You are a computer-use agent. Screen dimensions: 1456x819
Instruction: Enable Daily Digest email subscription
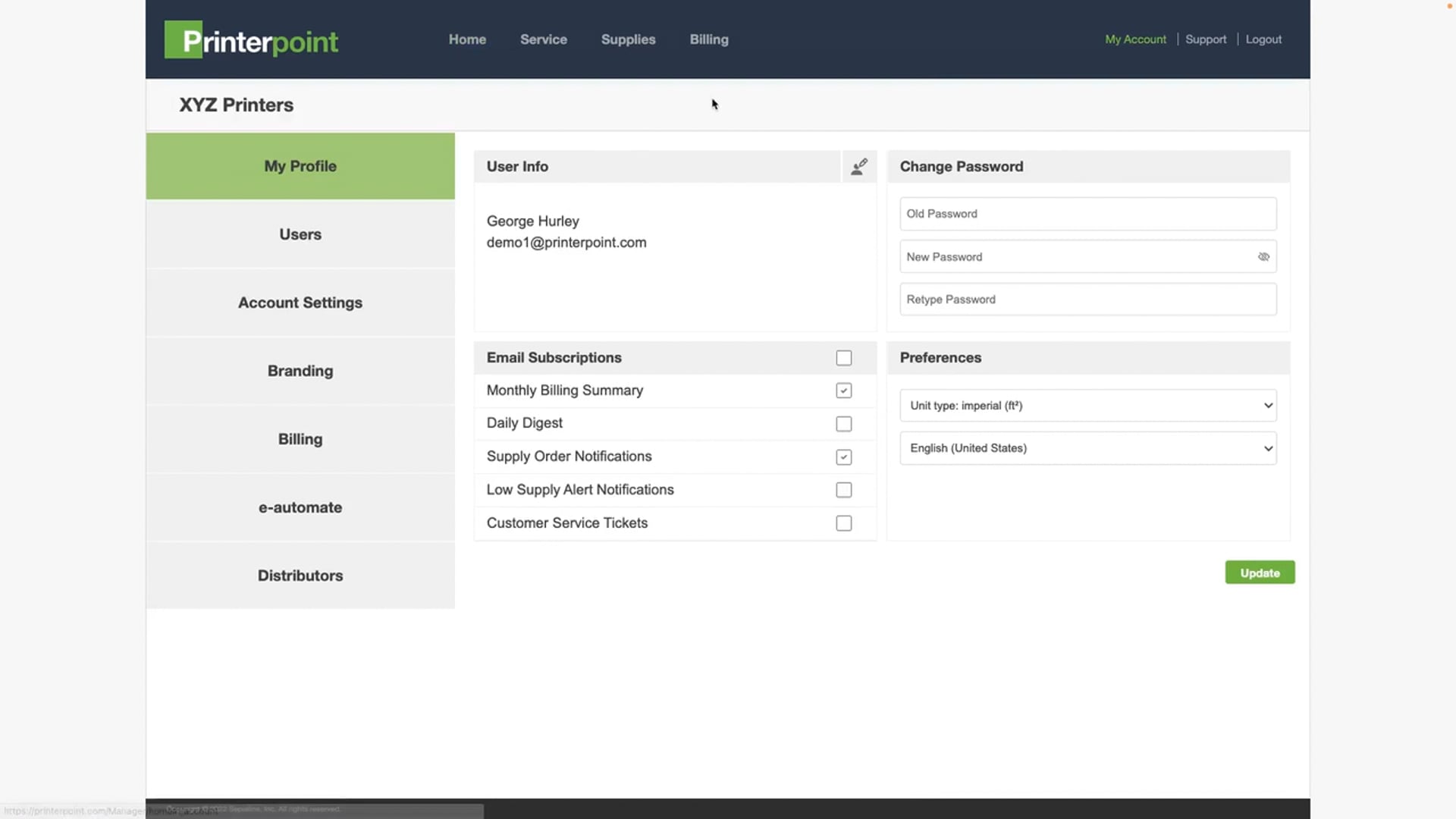pyautogui.click(x=843, y=423)
